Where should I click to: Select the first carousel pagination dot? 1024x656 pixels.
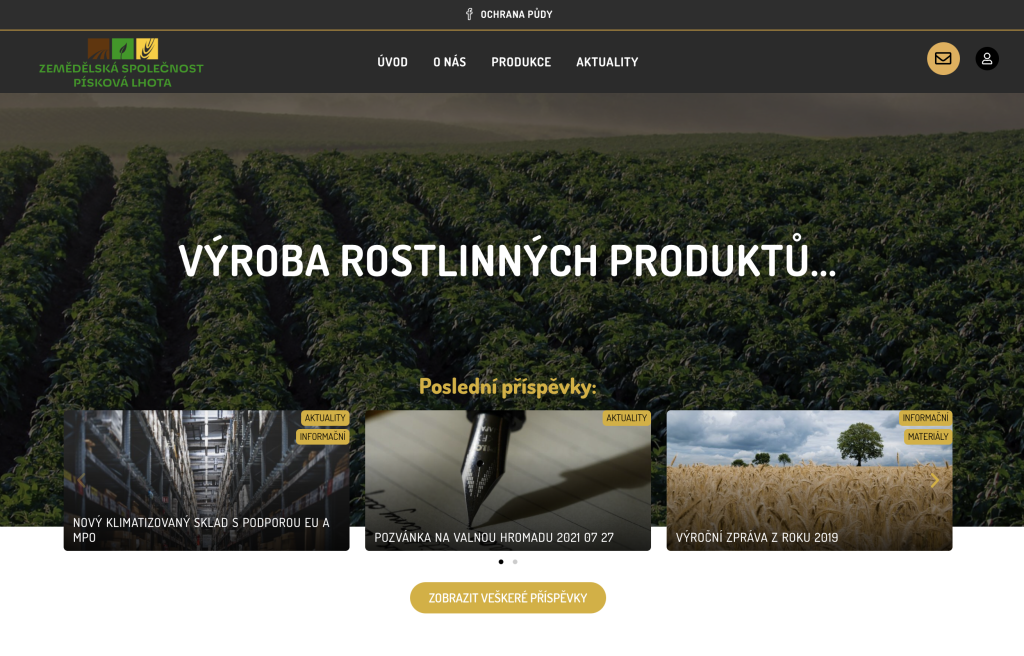(x=501, y=562)
